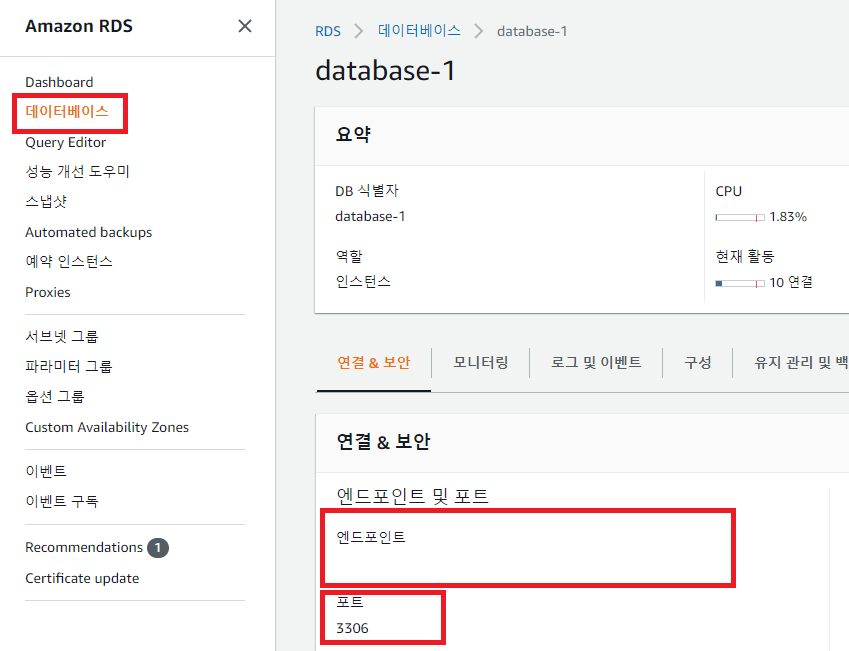Click the database-1 page title
Viewport: 849px width, 651px height.
[386, 71]
